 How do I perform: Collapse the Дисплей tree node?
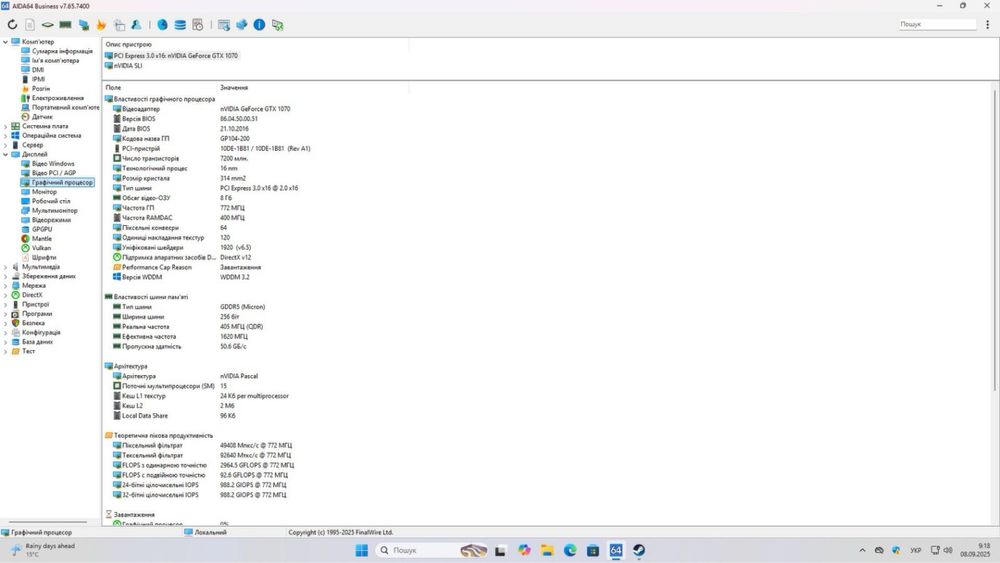pos(6,154)
